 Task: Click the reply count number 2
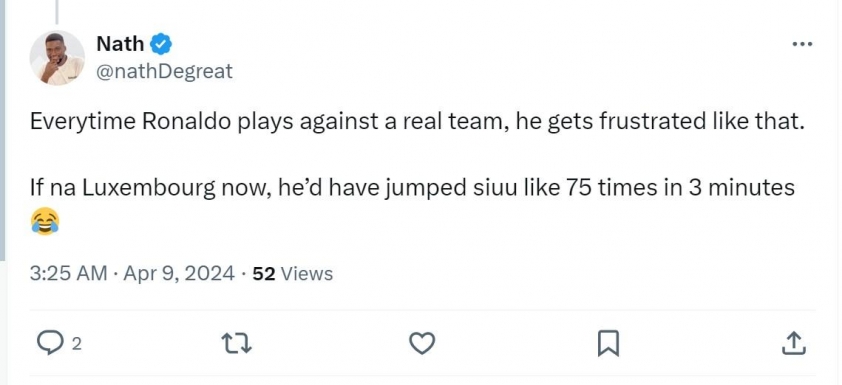coord(76,344)
